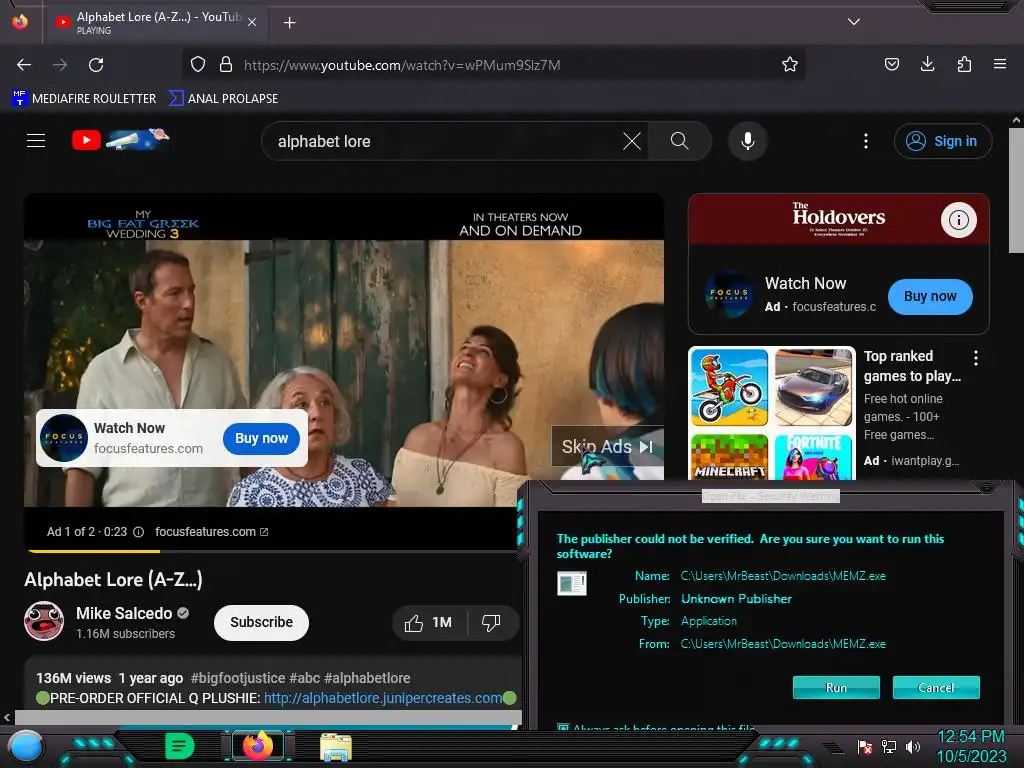Open the MEDIAFIRE ROULETTER bookmark
The height and width of the screenshot is (768, 1024).
84,99
